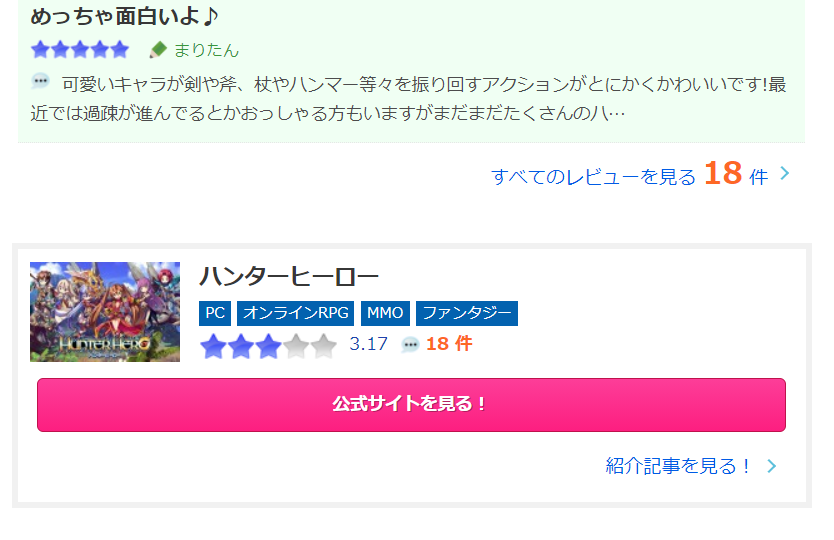The width and height of the screenshot is (834, 540).
Task: Click the 3.17 rating score
Action: click(368, 344)
